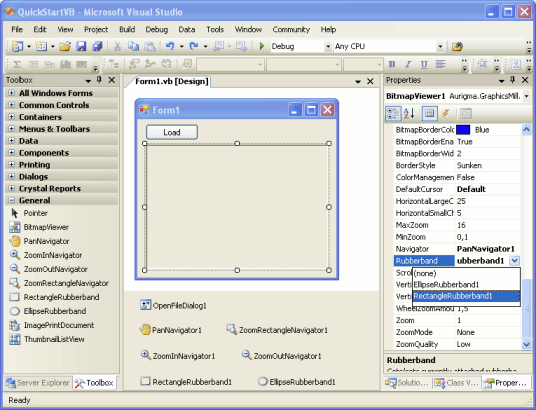Switch to the Server Explorer tab

(38, 383)
